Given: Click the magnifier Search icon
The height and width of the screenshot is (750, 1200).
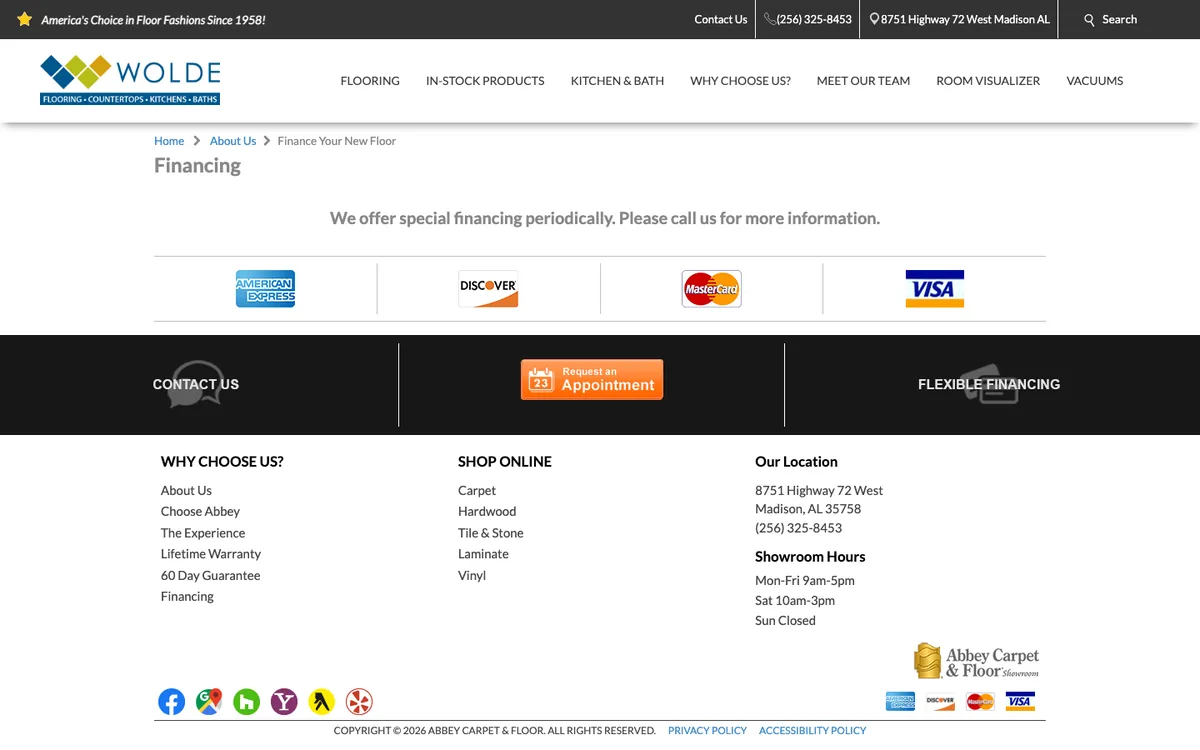Looking at the screenshot, I should (x=1089, y=20).
